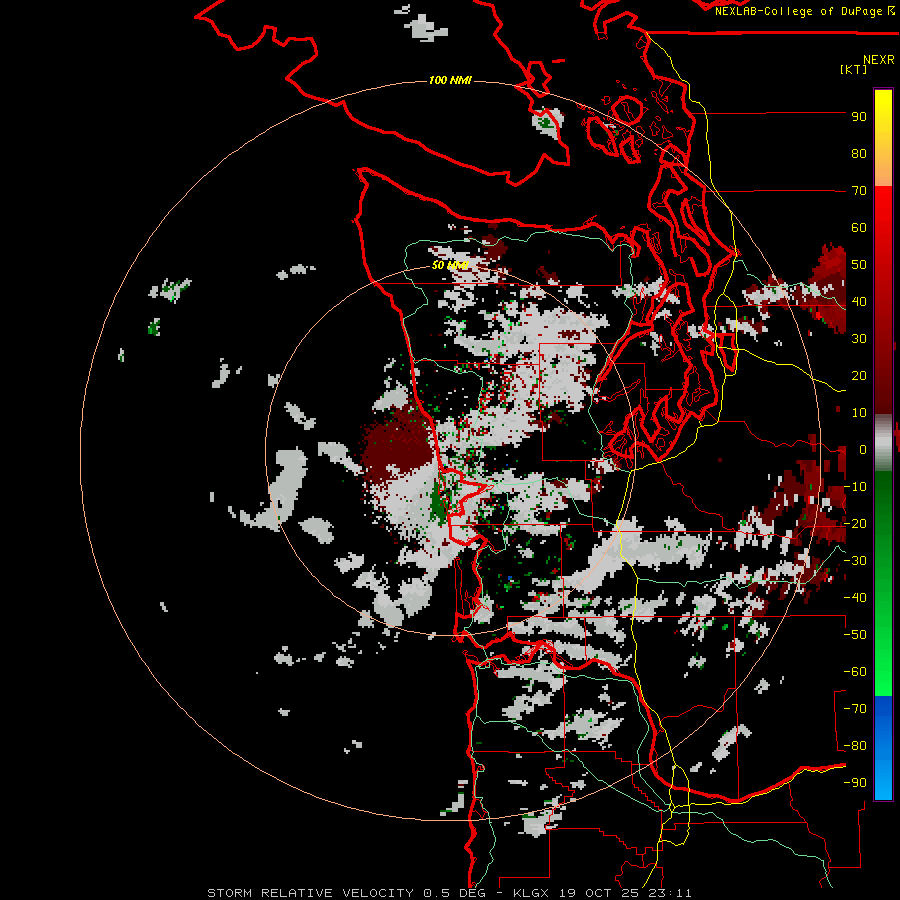Click the -90 value on the velocity scale
Screen dimensions: 900x900
[x=855, y=783]
